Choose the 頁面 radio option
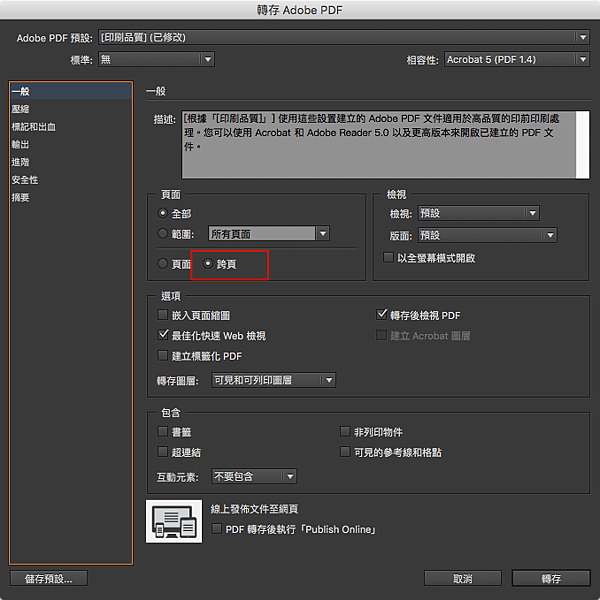Viewport: 600px width, 600px height. 163,263
